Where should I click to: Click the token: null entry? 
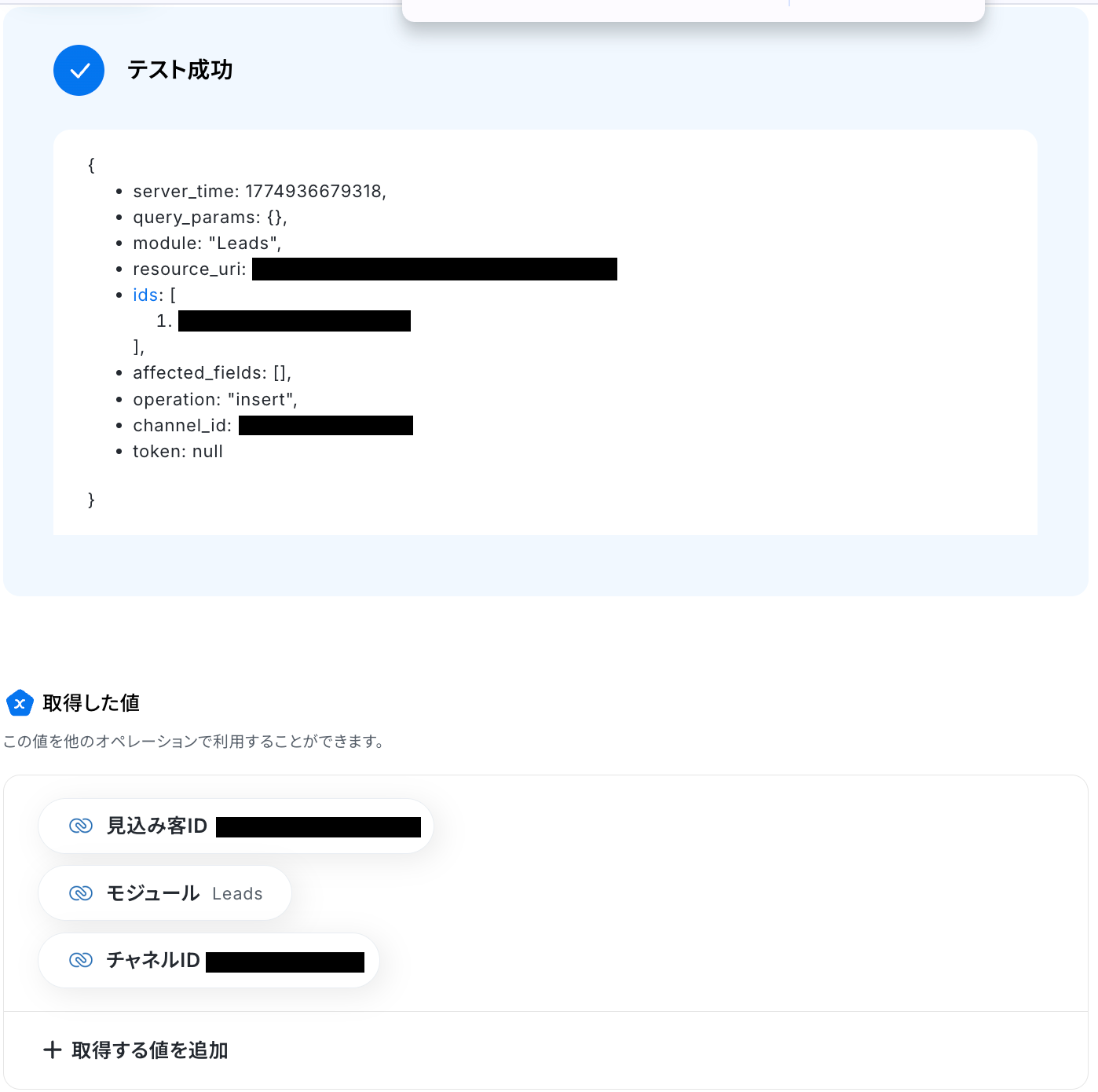(x=178, y=452)
